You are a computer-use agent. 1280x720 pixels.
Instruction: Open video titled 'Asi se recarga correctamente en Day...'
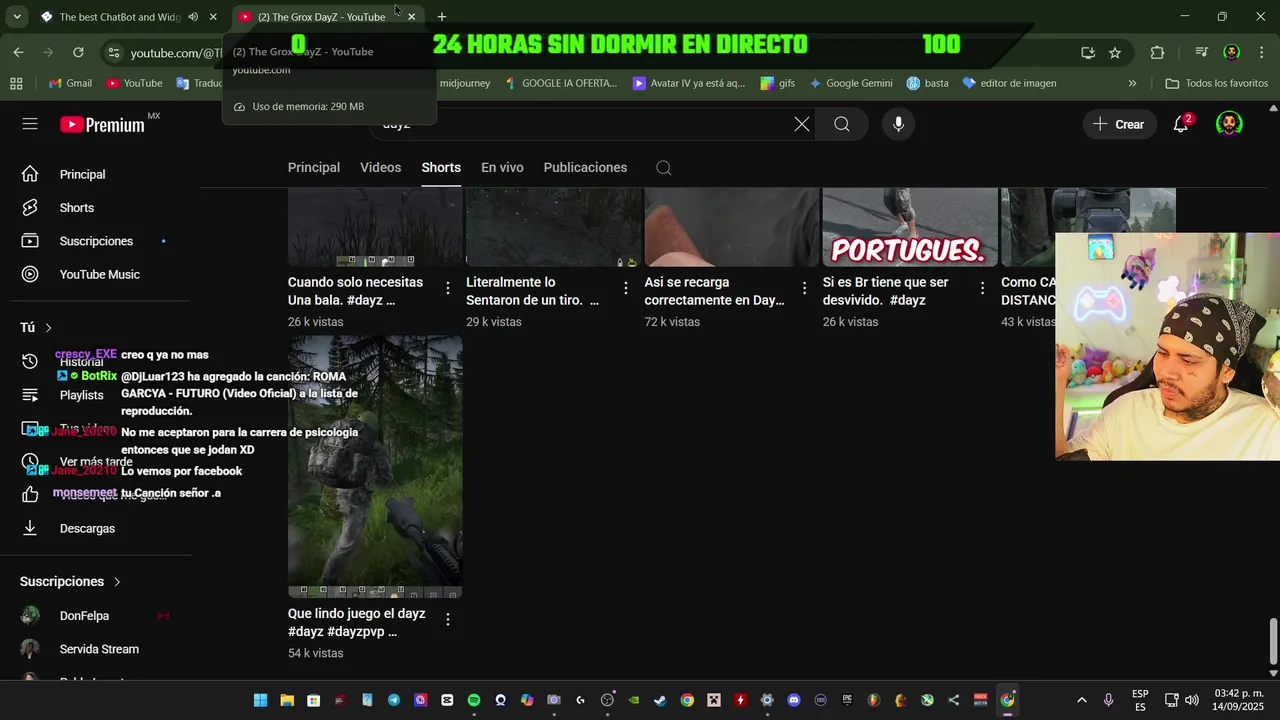pyautogui.click(x=714, y=291)
